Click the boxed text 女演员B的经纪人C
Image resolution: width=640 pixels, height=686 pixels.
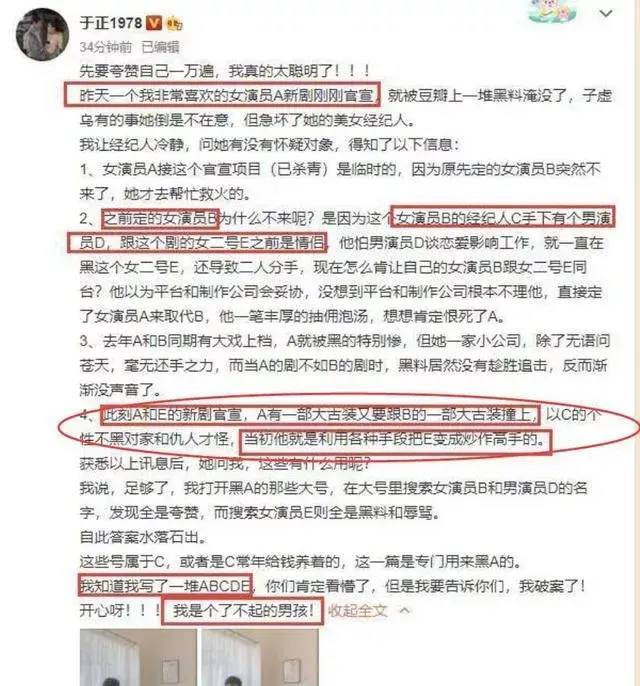[x=503, y=217]
